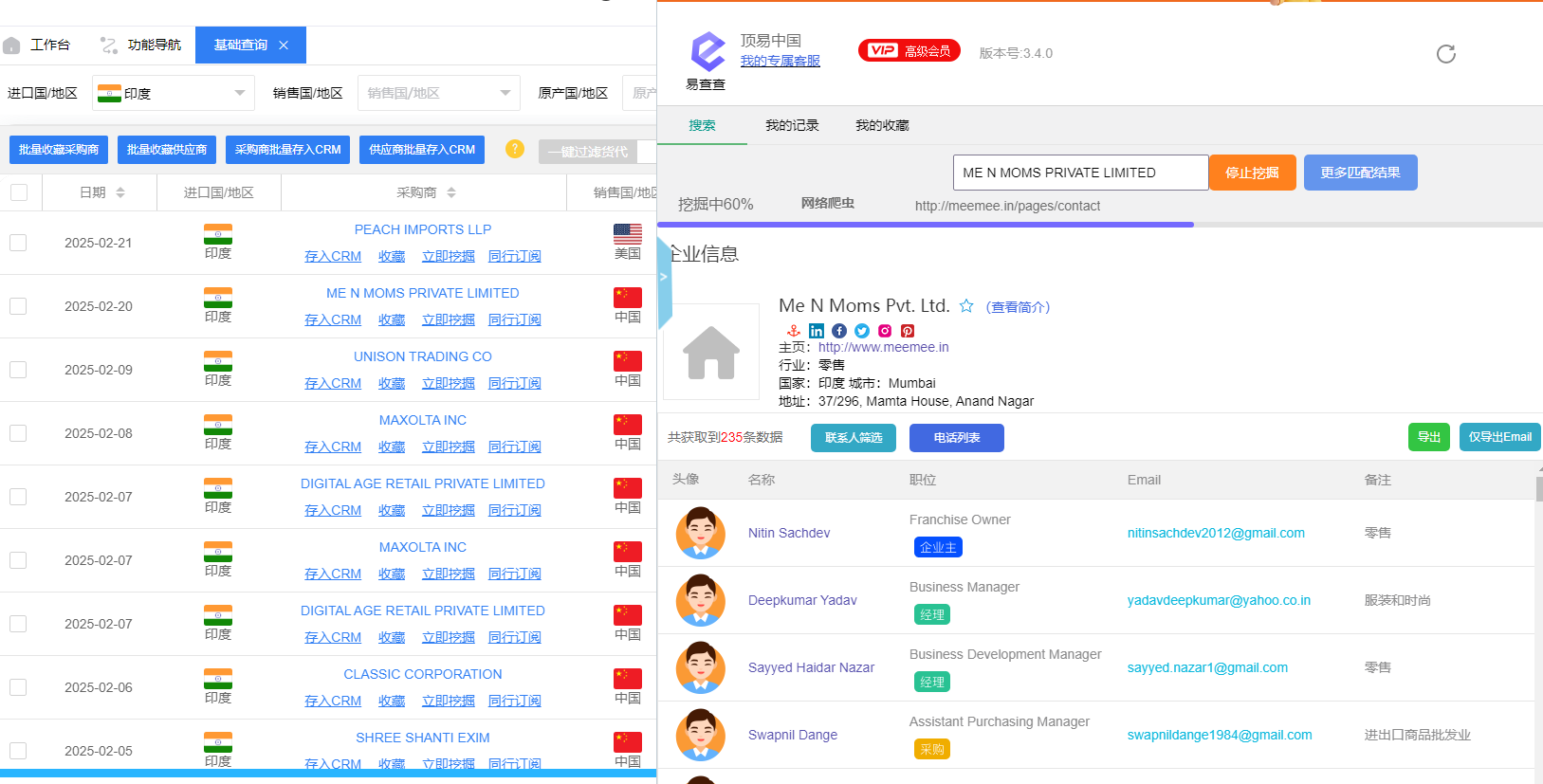This screenshot has height=784, width=1543.
Task: Toggle the 一键过滤货代 switch
Action: point(597,152)
